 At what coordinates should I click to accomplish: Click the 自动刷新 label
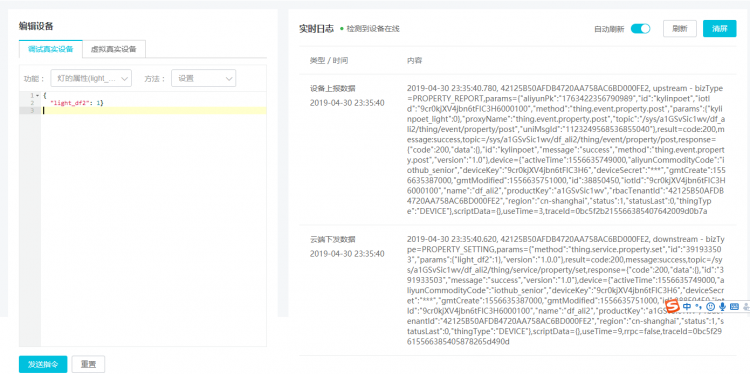609,29
